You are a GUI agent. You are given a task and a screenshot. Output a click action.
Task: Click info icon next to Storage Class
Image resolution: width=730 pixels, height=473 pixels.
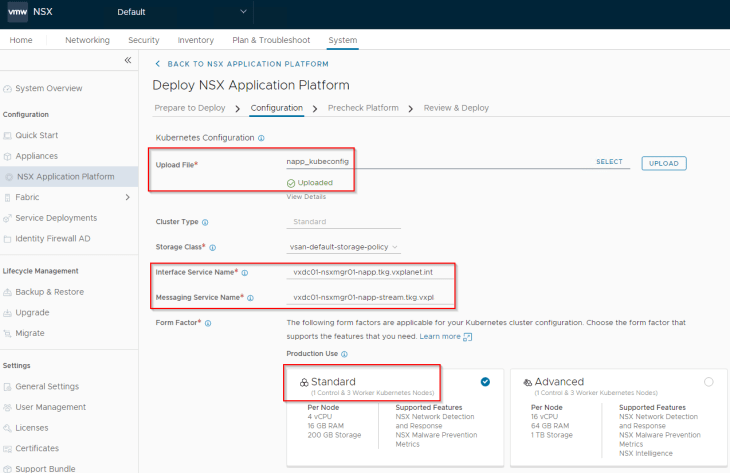(212, 248)
